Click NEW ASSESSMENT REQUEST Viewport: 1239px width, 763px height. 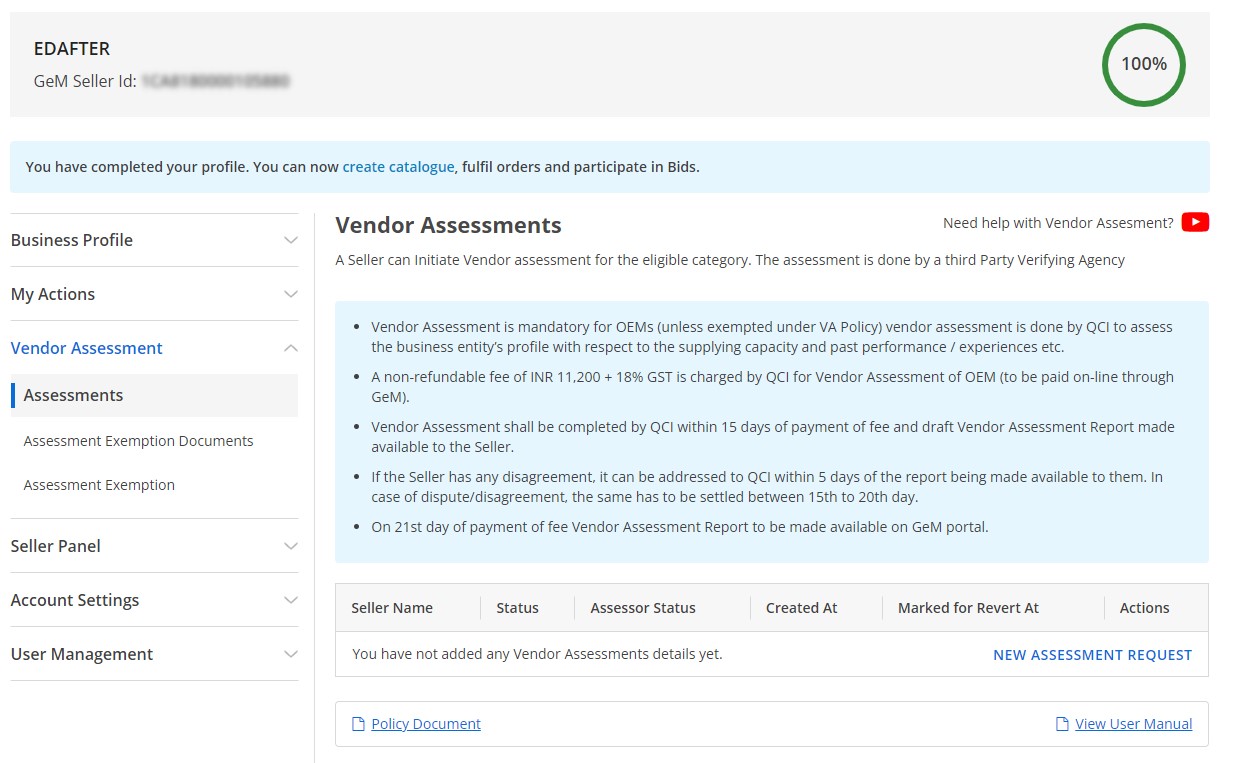click(1091, 654)
